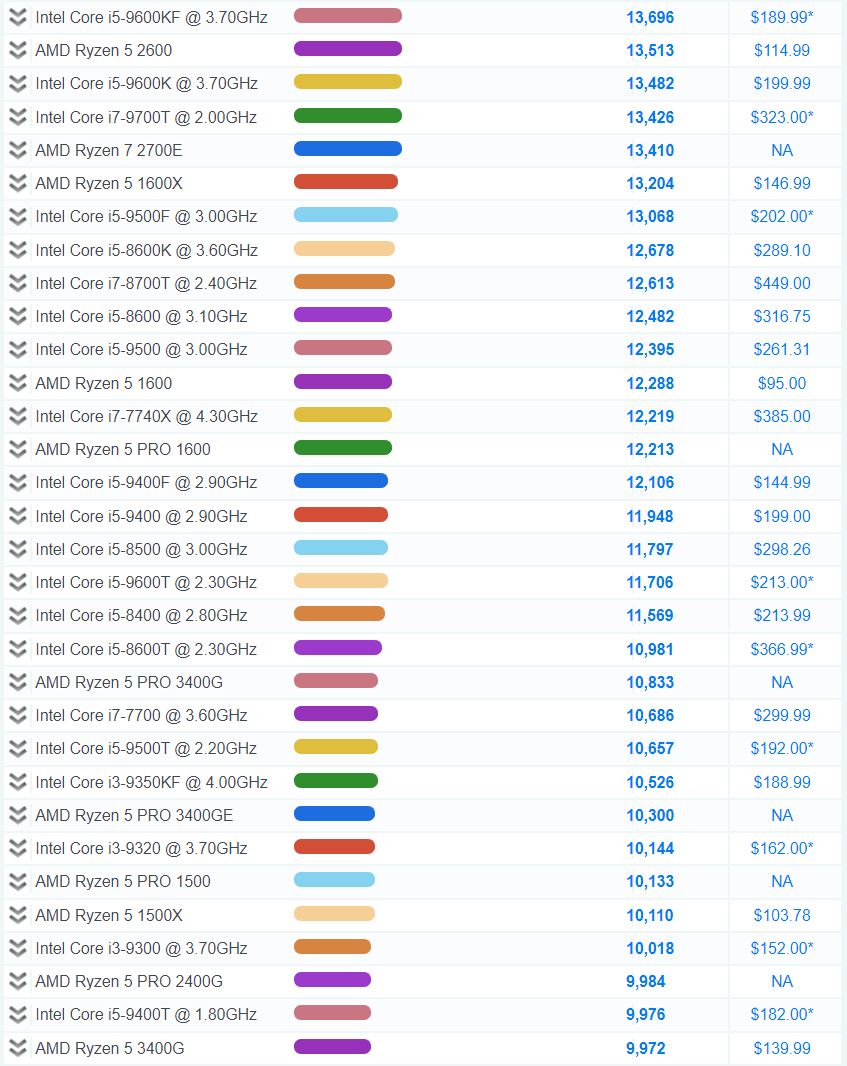Expand the Intel Core i5-8600 3.10GHz chevron
The width and height of the screenshot is (847, 1066).
[x=18, y=317]
